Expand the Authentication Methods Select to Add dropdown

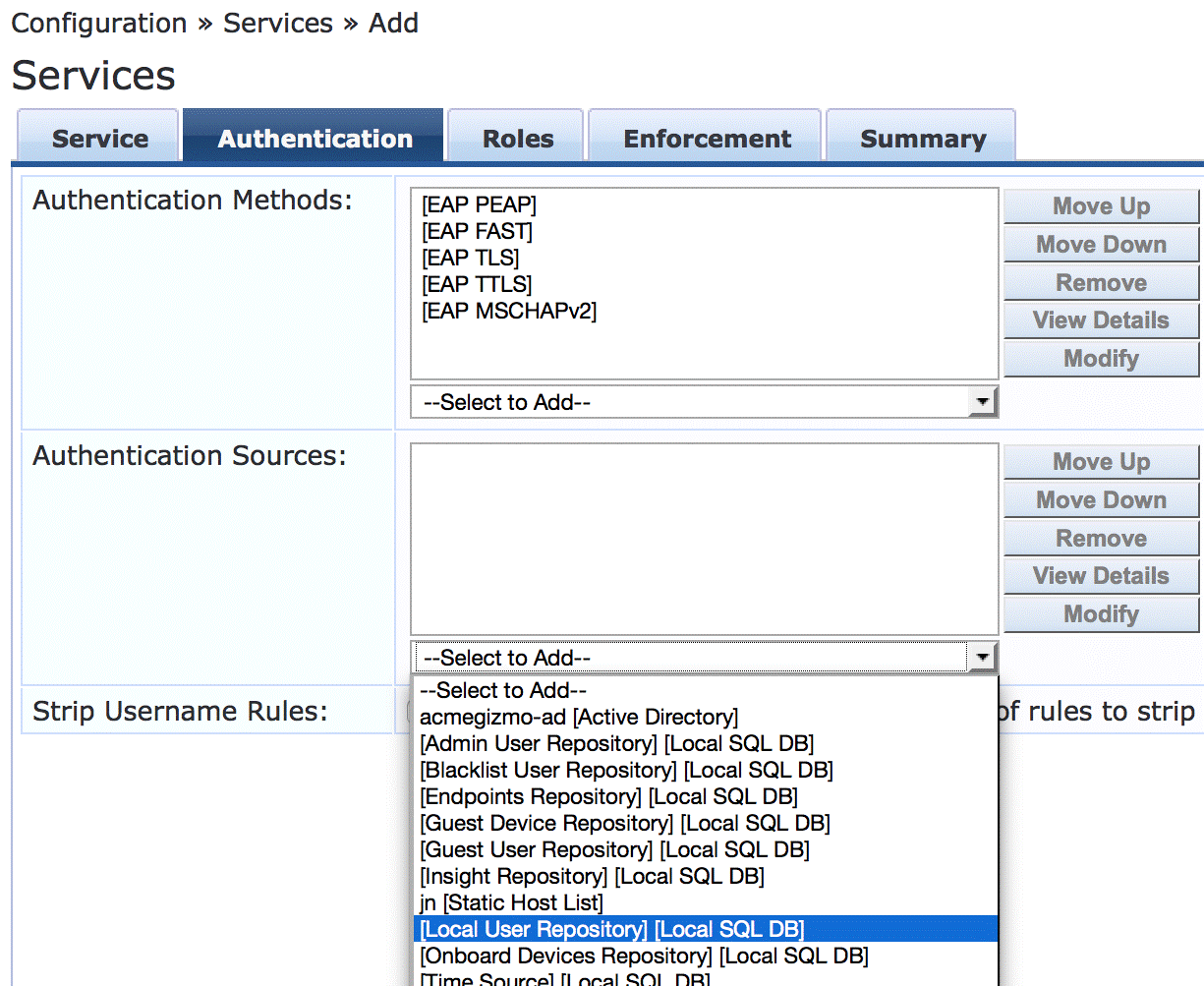pyautogui.click(x=981, y=402)
